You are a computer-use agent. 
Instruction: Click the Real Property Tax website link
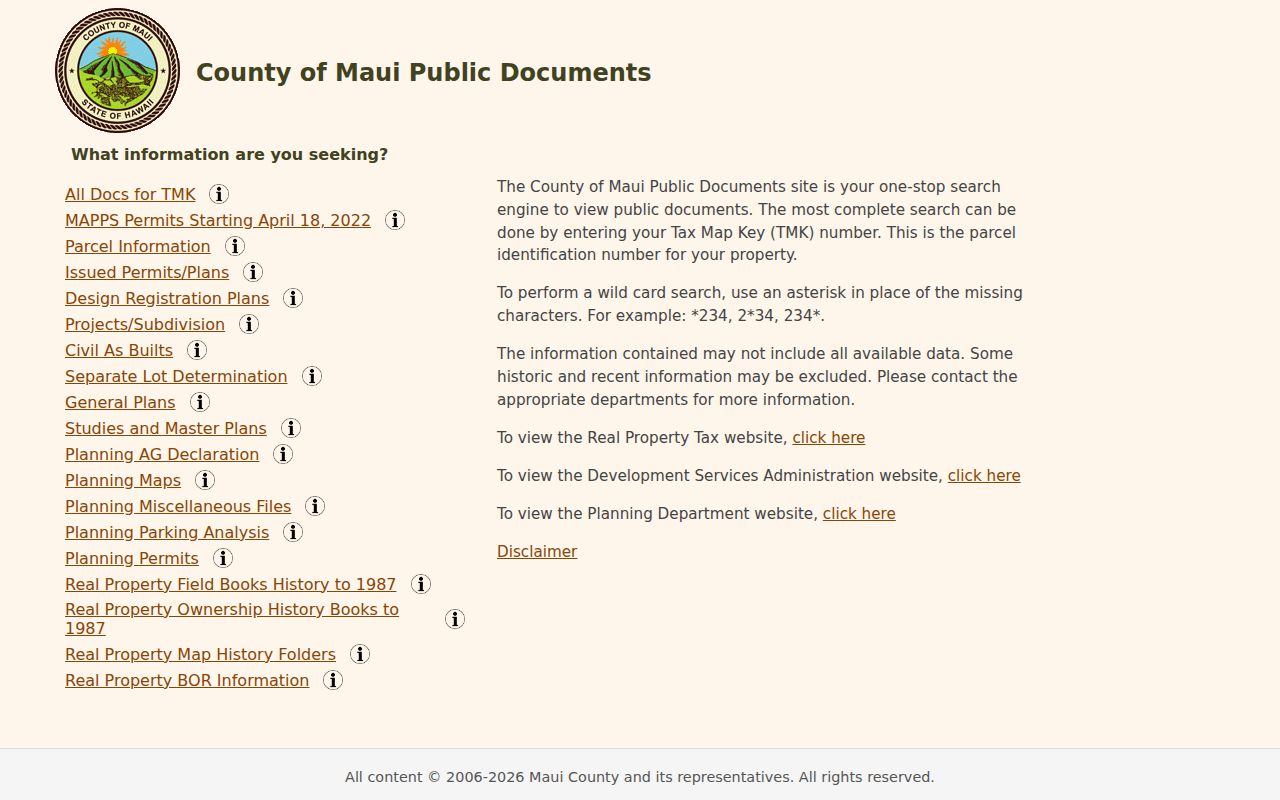coord(829,437)
